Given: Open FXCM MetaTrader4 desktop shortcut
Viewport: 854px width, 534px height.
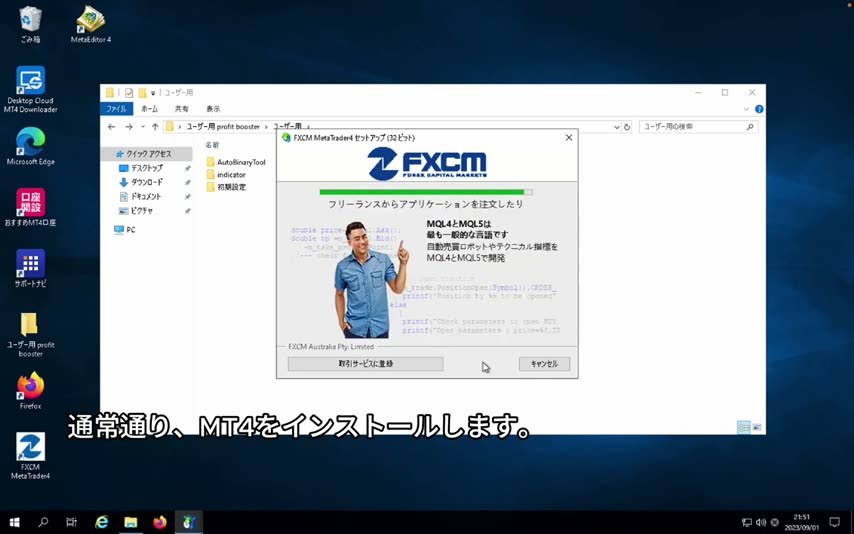Looking at the screenshot, I should click(30, 456).
